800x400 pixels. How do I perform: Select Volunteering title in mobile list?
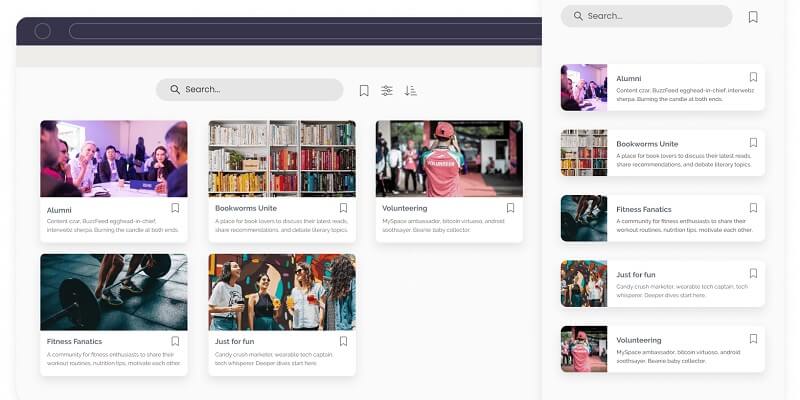click(639, 340)
